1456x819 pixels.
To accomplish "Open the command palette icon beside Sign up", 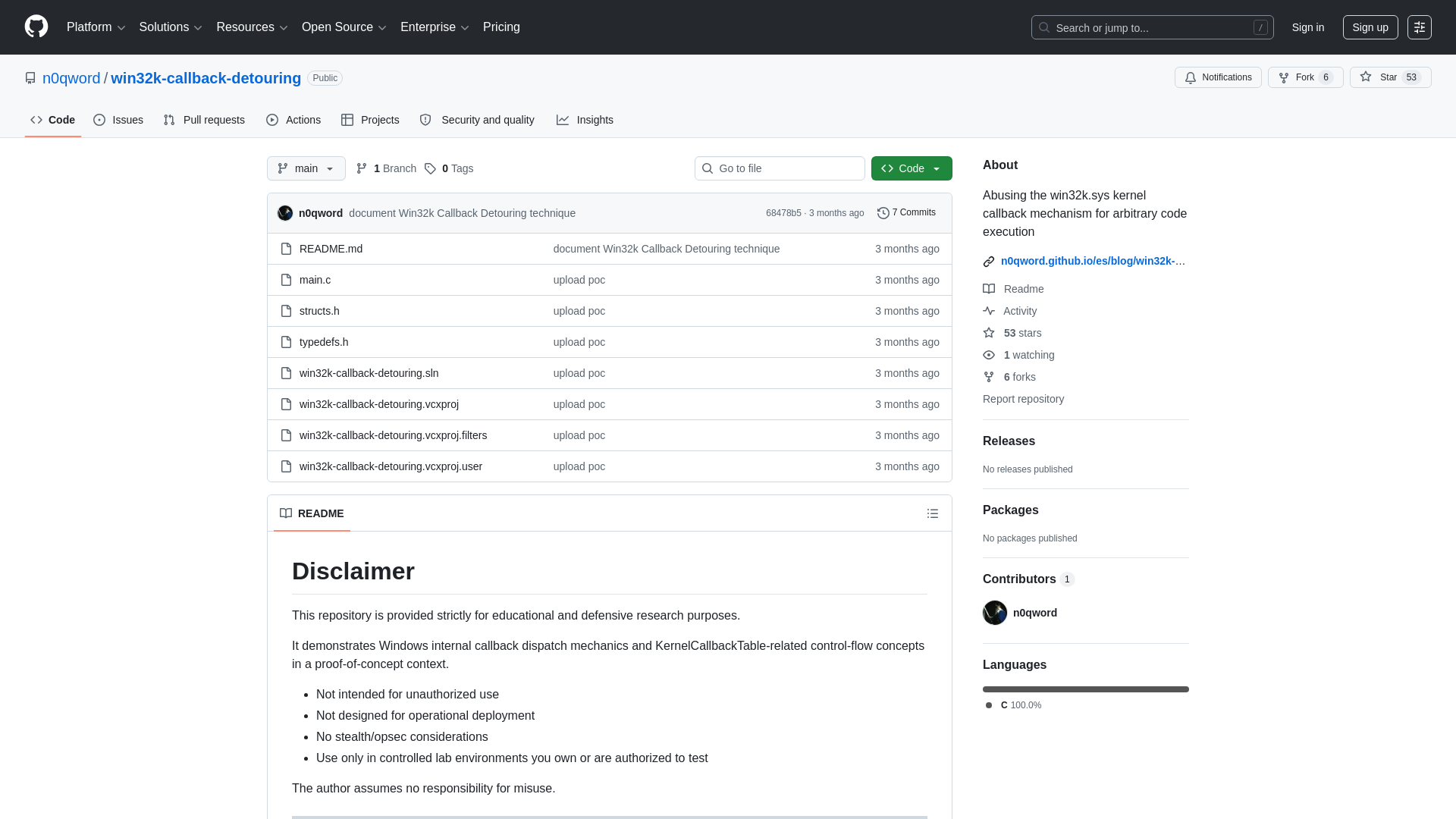I will click(x=1420, y=27).
